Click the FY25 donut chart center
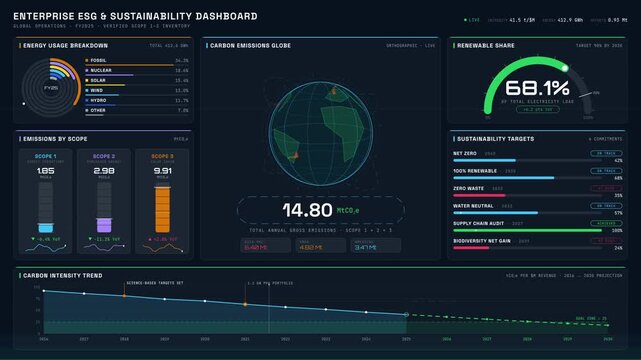Viewport: 641px width, 360px height. tap(51, 87)
